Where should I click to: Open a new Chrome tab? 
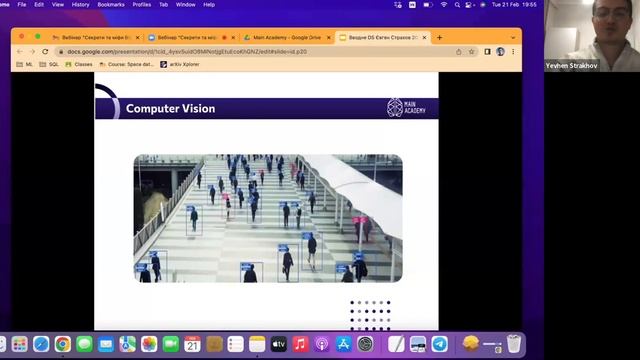[440, 38]
